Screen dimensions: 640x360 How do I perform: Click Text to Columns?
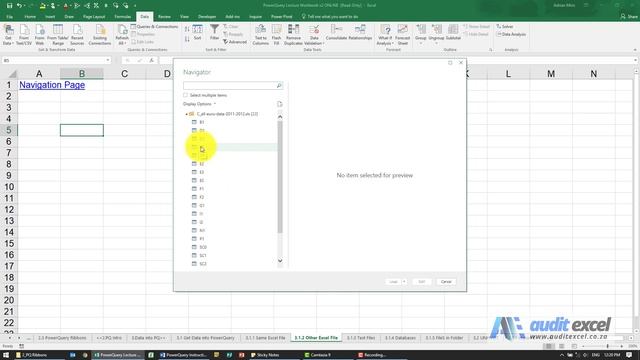(260, 34)
